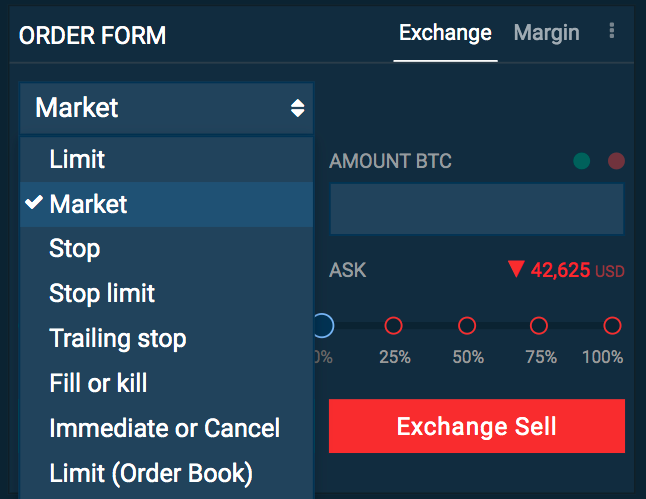Viewport: 646px width, 499px height.
Task: Focus the Amount BTC input field
Action: click(477, 209)
